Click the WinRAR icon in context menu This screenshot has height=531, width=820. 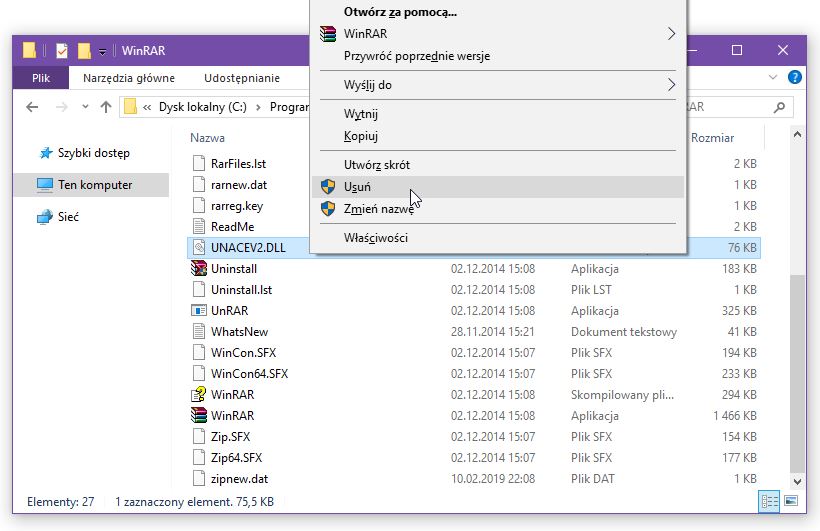(328, 34)
